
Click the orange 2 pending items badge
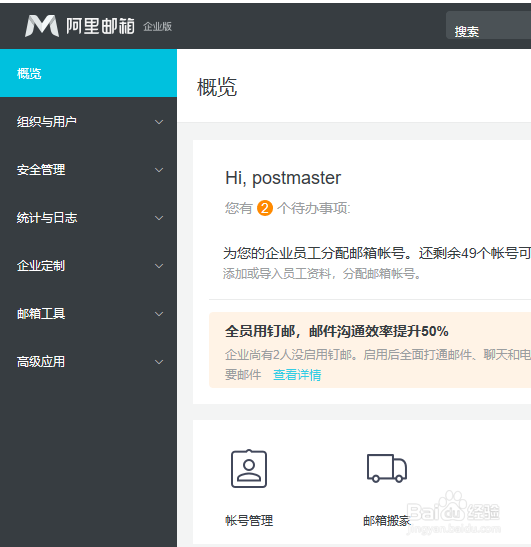[265, 208]
